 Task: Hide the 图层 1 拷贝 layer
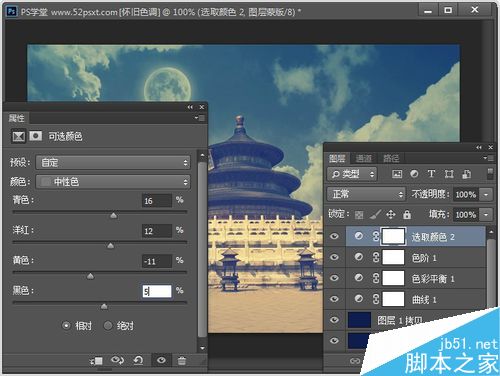tap(334, 320)
